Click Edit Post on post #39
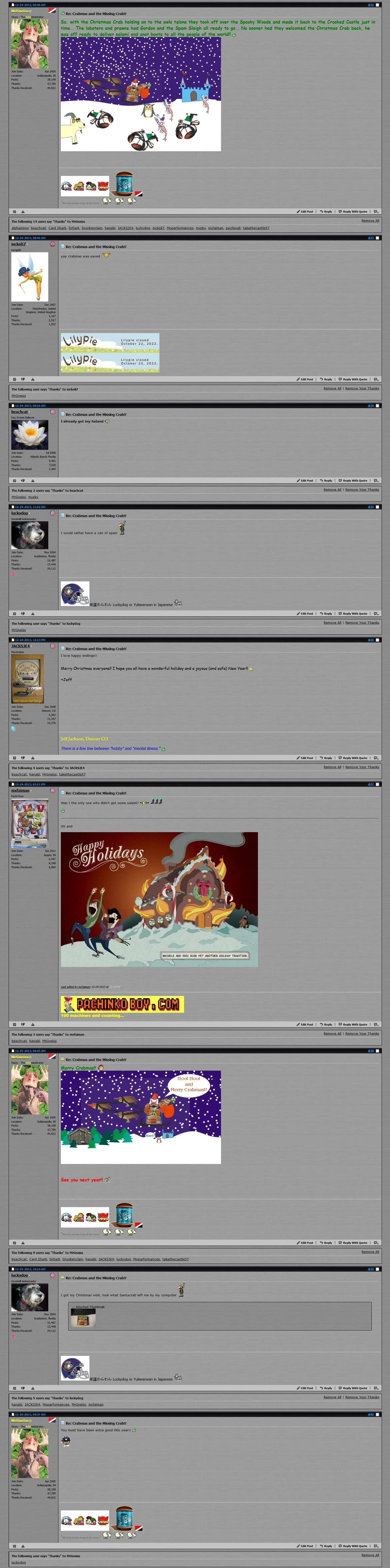This screenshot has width=390, height=1568. coord(305,1388)
